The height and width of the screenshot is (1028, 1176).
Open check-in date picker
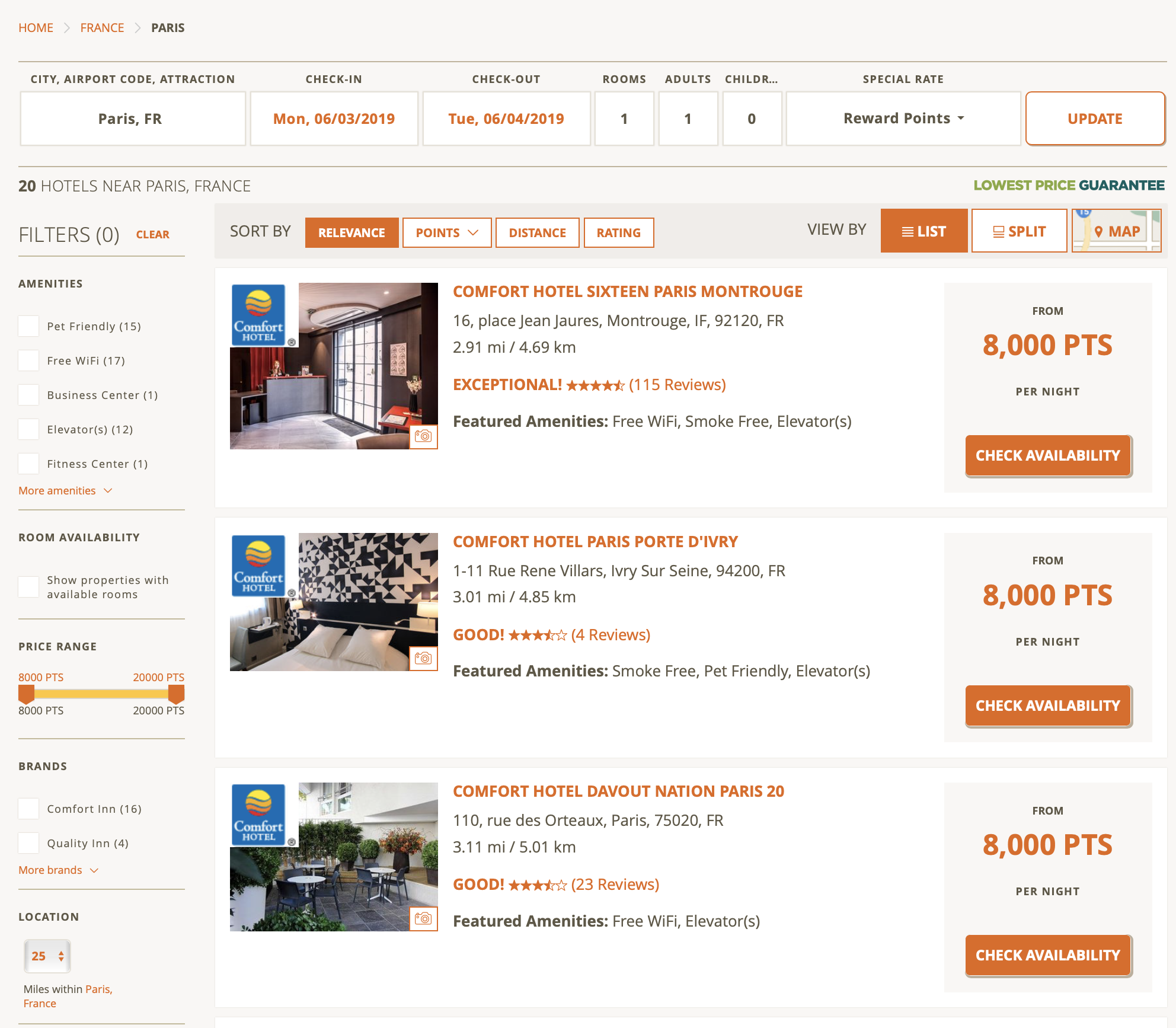point(334,119)
